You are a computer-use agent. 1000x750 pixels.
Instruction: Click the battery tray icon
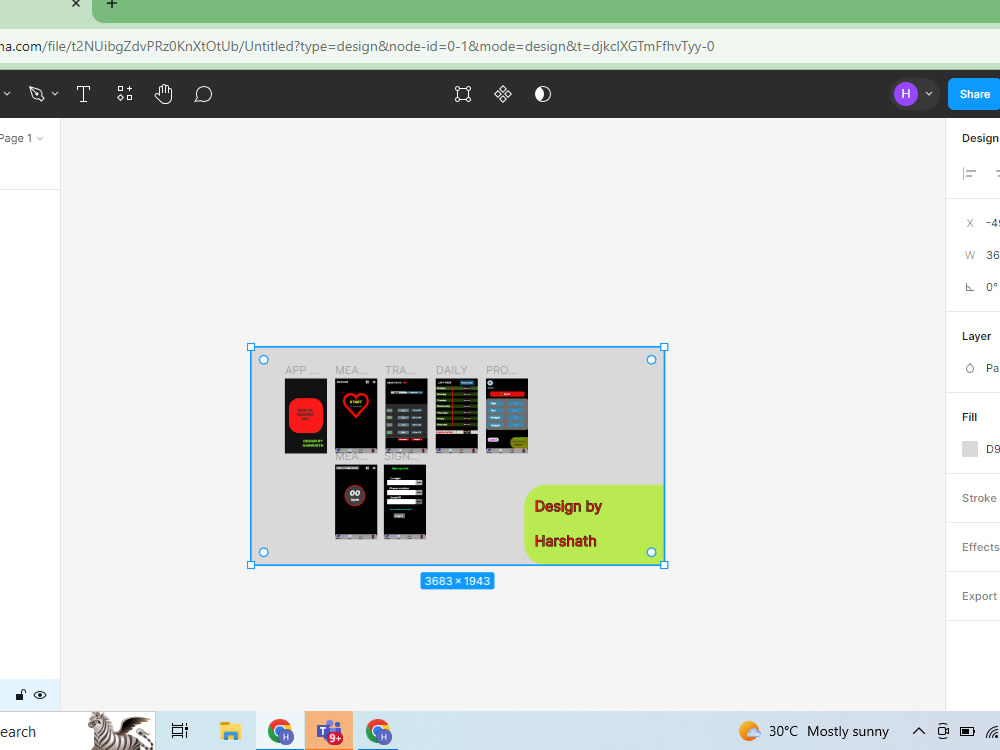(x=967, y=731)
